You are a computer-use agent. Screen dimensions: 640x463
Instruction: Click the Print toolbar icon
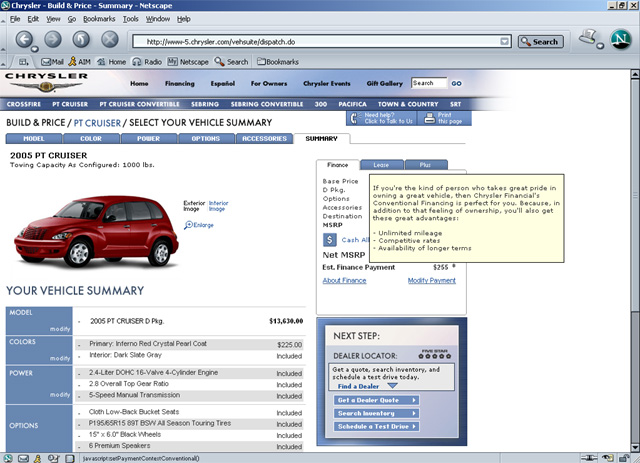tap(587, 37)
